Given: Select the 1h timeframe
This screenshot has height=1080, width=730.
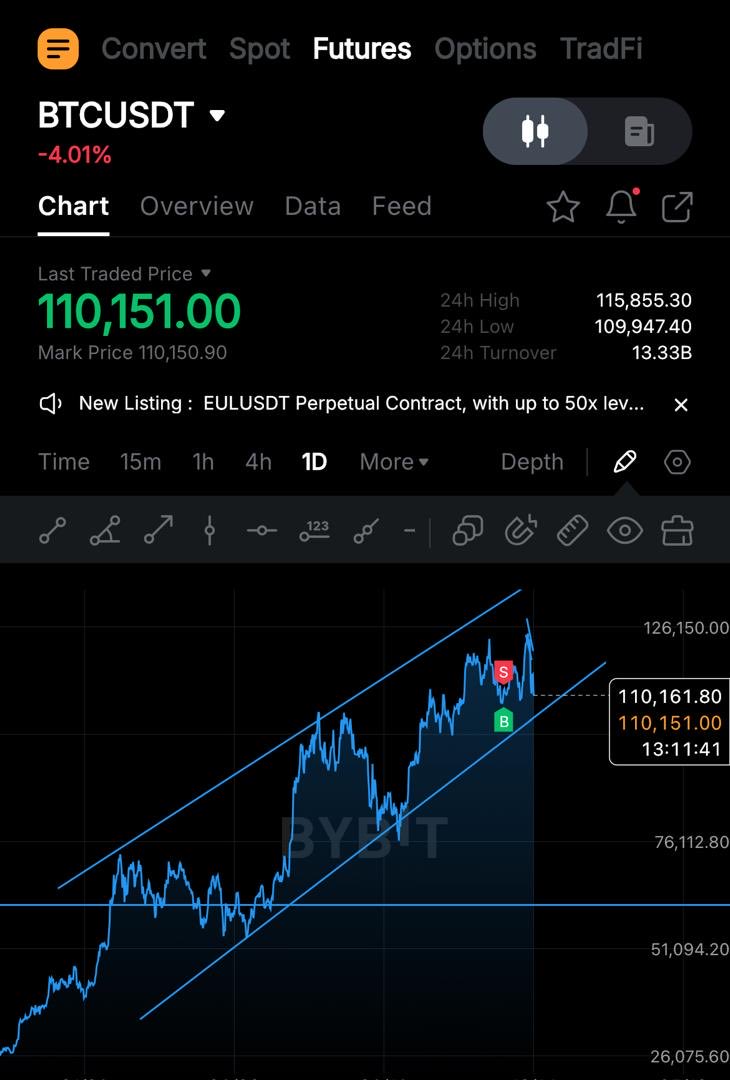Looking at the screenshot, I should pyautogui.click(x=202, y=461).
